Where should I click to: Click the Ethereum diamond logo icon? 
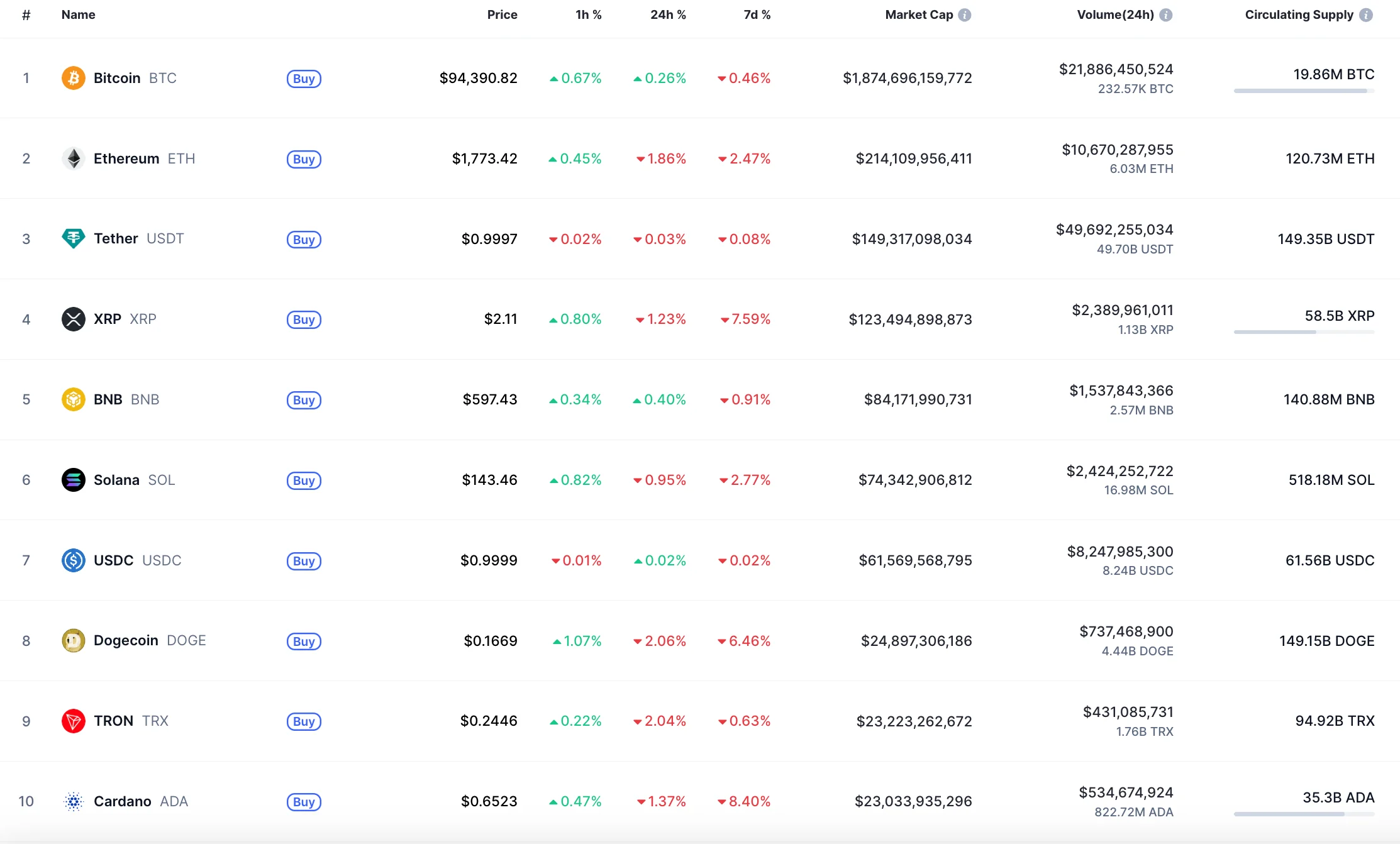pyautogui.click(x=73, y=158)
